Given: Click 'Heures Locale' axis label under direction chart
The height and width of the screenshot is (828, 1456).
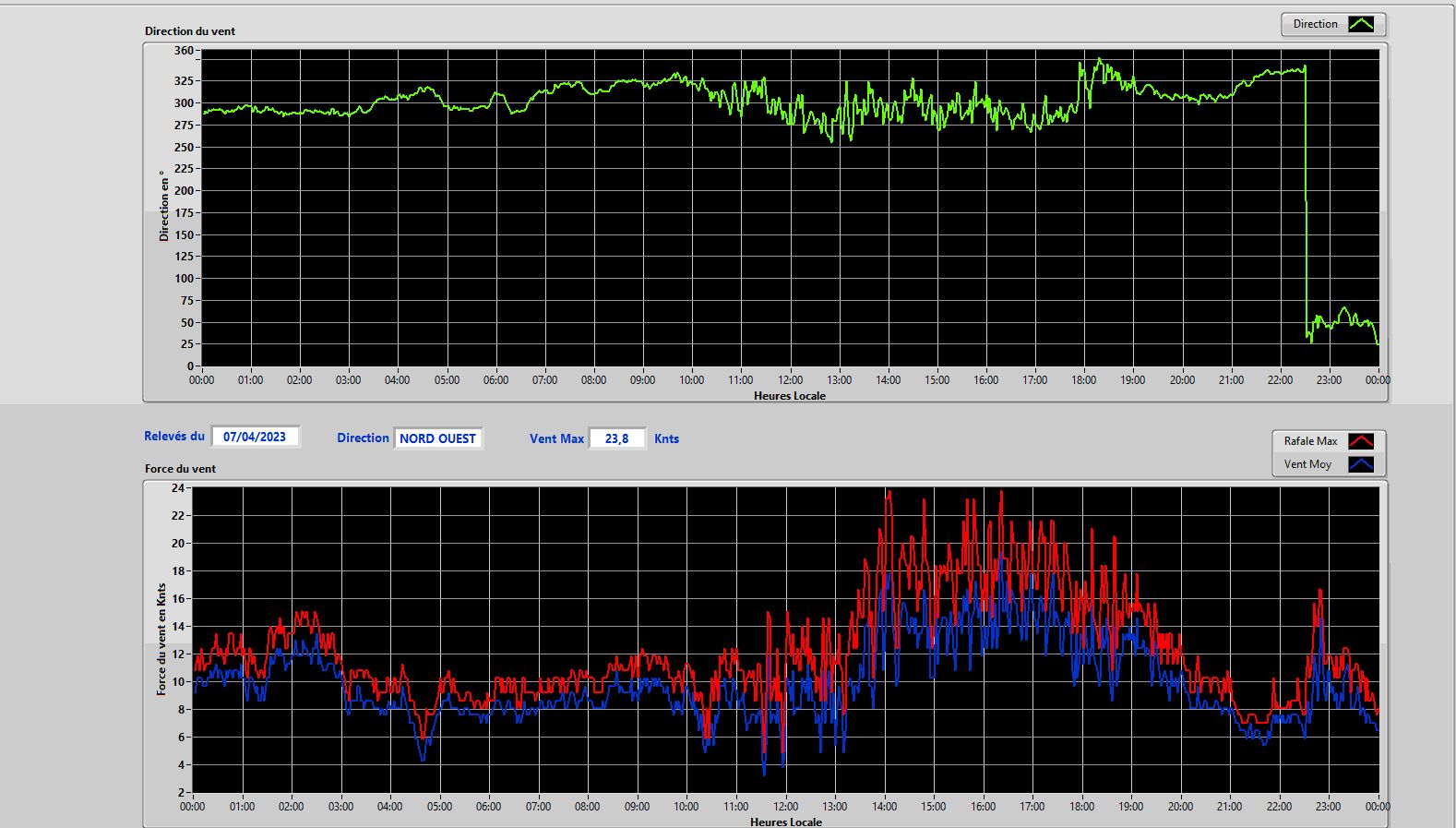Looking at the screenshot, I should [790, 396].
